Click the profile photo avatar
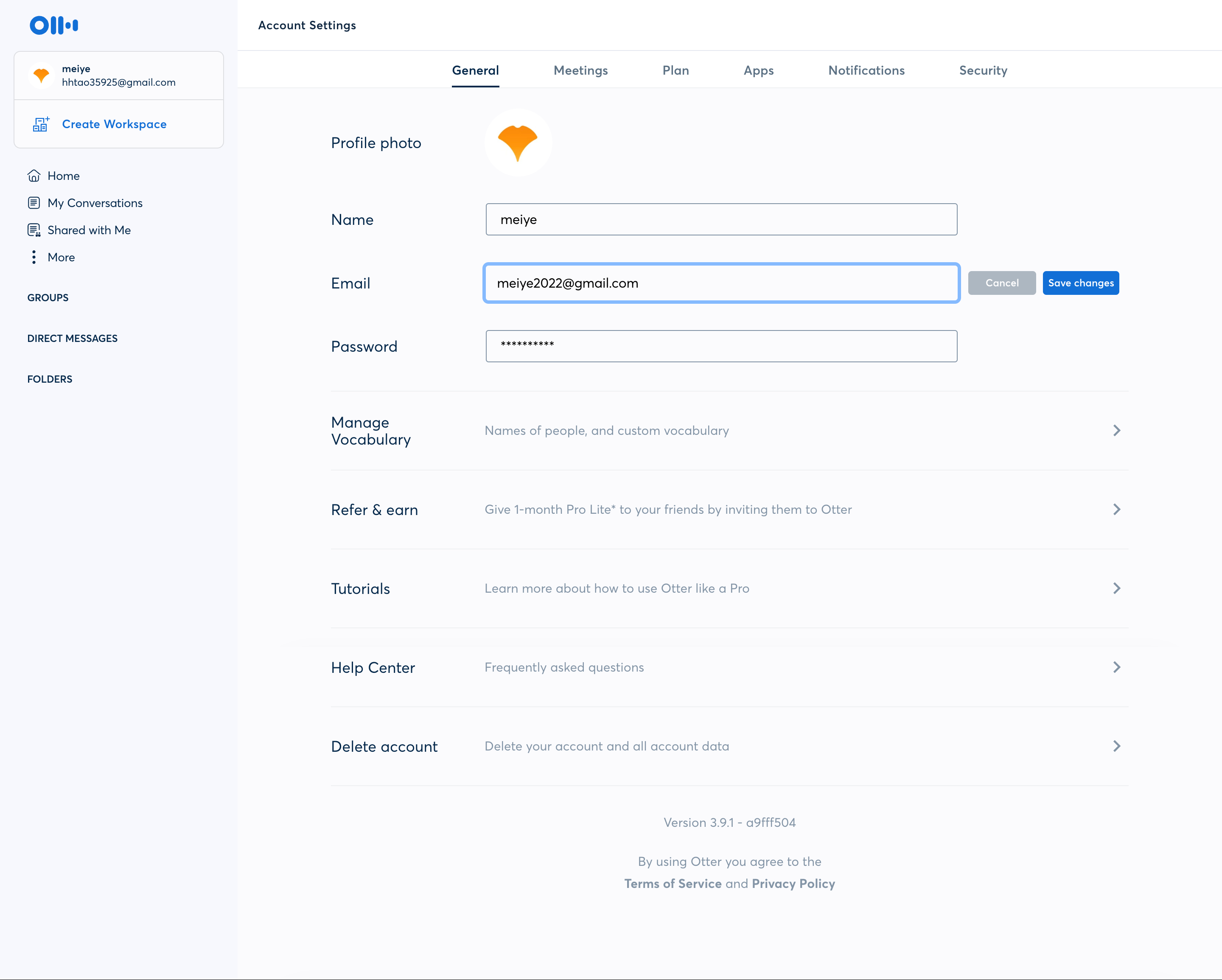Viewport: 1222px width, 980px height. tap(518, 143)
